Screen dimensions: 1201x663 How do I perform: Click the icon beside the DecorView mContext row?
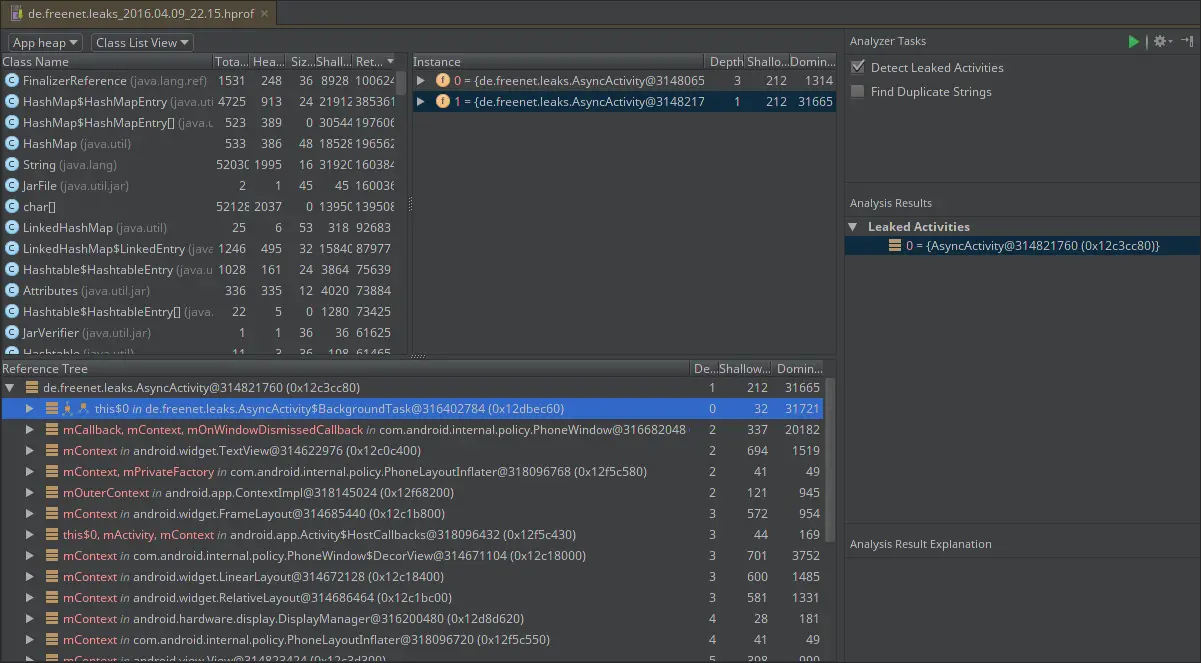[x=52, y=555]
